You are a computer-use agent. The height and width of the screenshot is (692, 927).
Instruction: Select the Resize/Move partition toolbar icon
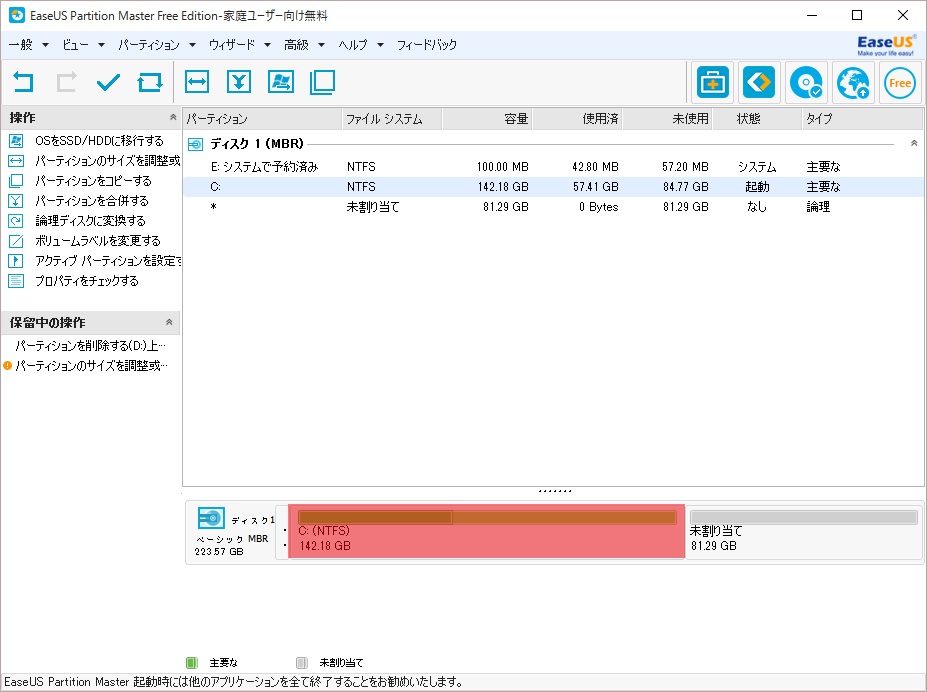pyautogui.click(x=197, y=82)
